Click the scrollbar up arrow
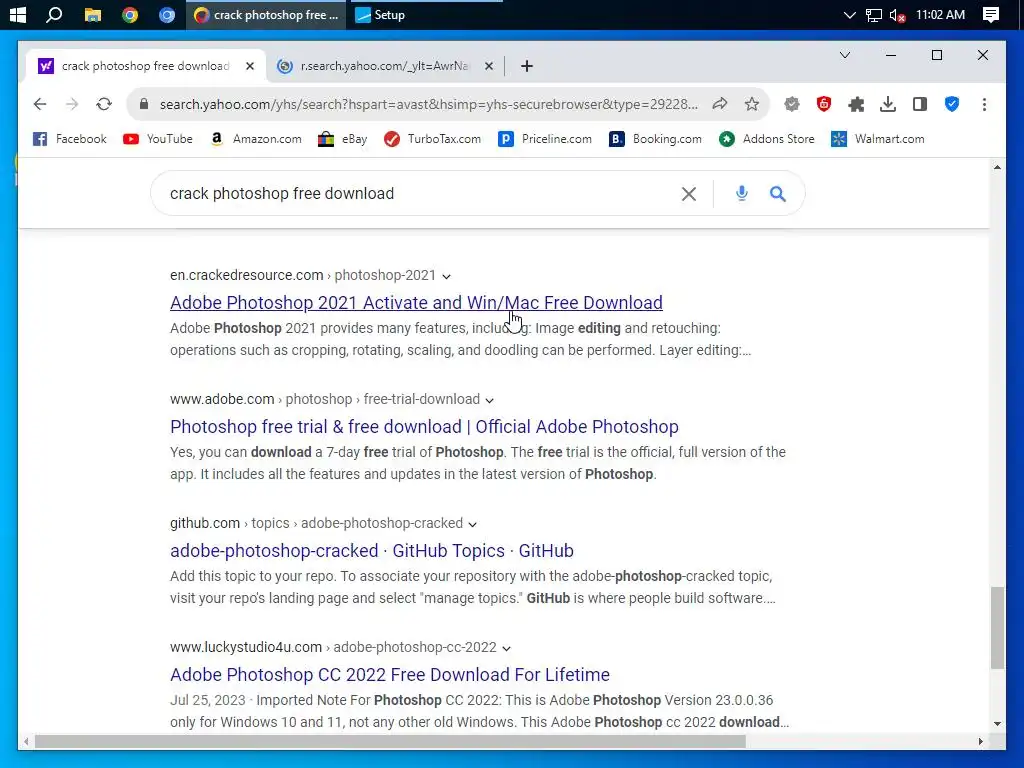The height and width of the screenshot is (768, 1024). tap(997, 167)
